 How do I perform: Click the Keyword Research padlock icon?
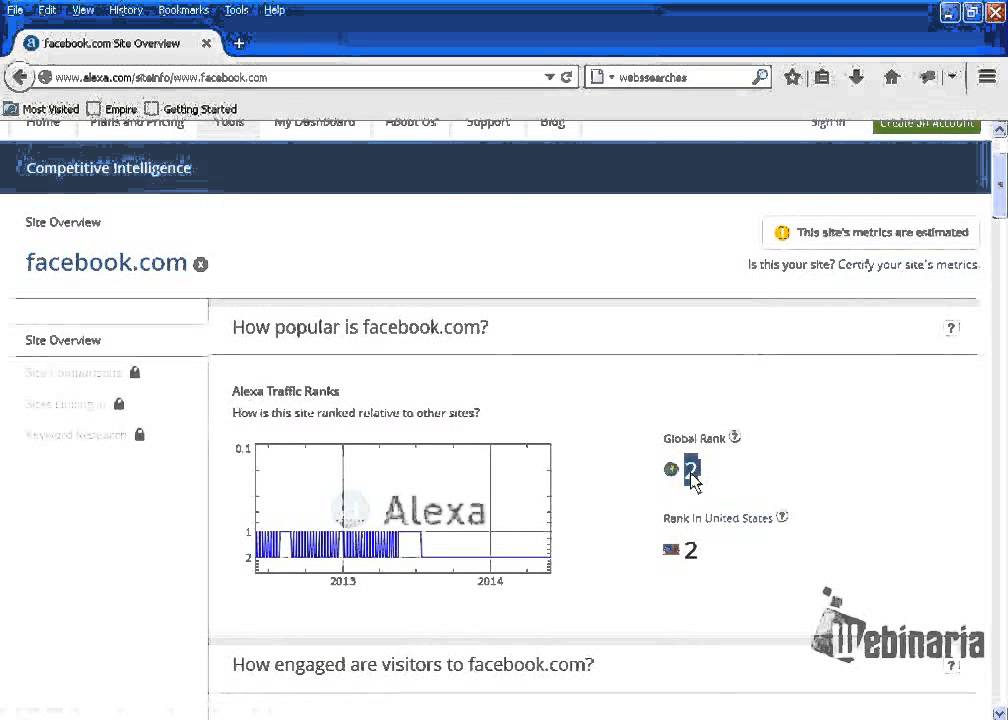point(140,435)
